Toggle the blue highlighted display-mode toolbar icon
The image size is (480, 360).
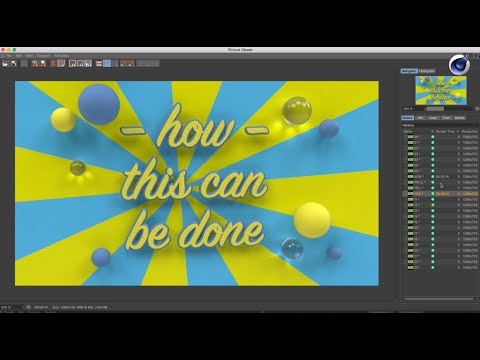click(x=107, y=63)
